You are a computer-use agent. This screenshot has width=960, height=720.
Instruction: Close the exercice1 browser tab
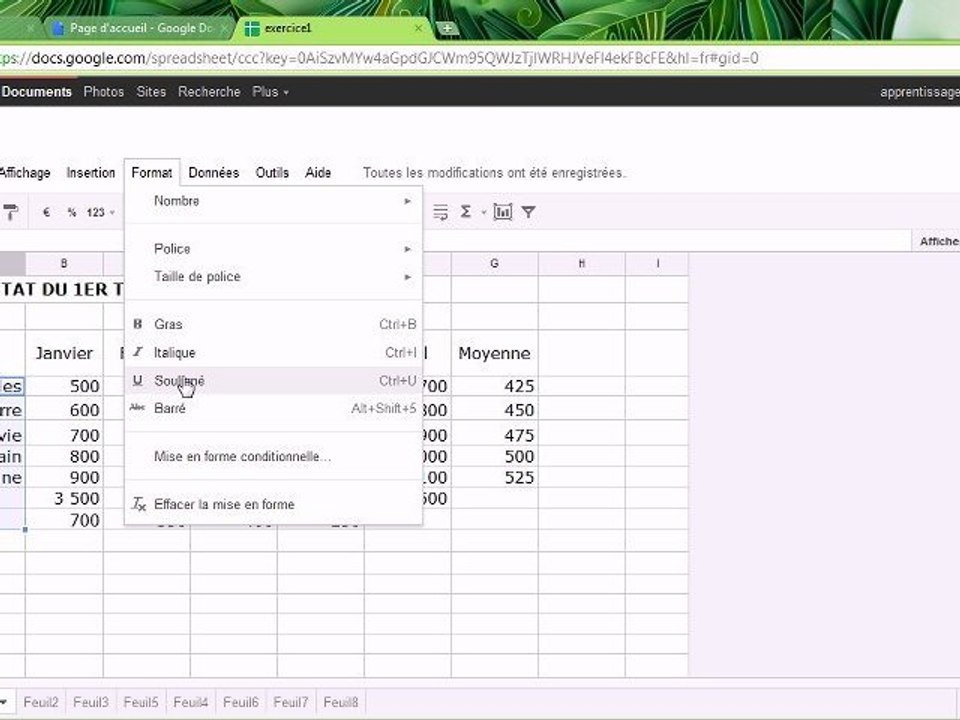(418, 28)
